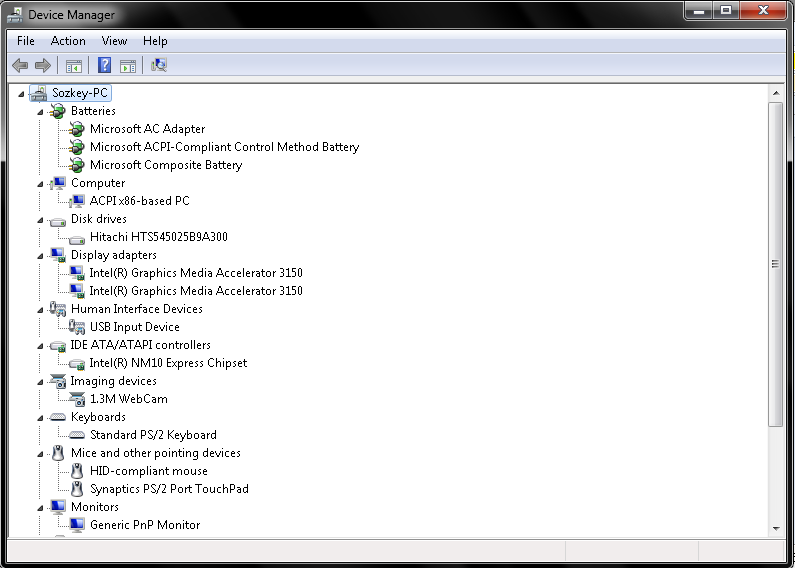Click the Generic PnP Monitor icon
795x568 pixels.
77,525
